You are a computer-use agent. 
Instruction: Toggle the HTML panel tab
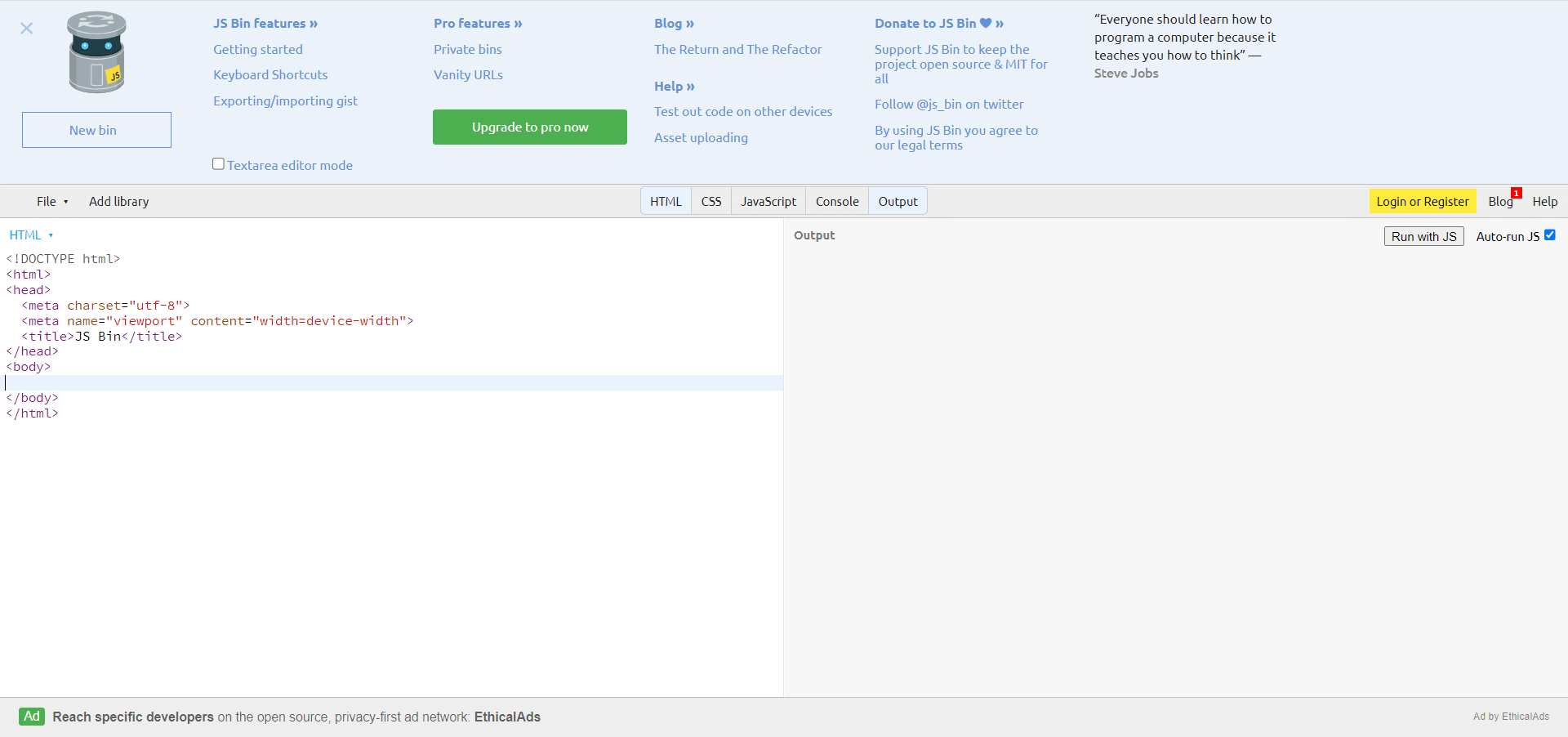point(666,202)
